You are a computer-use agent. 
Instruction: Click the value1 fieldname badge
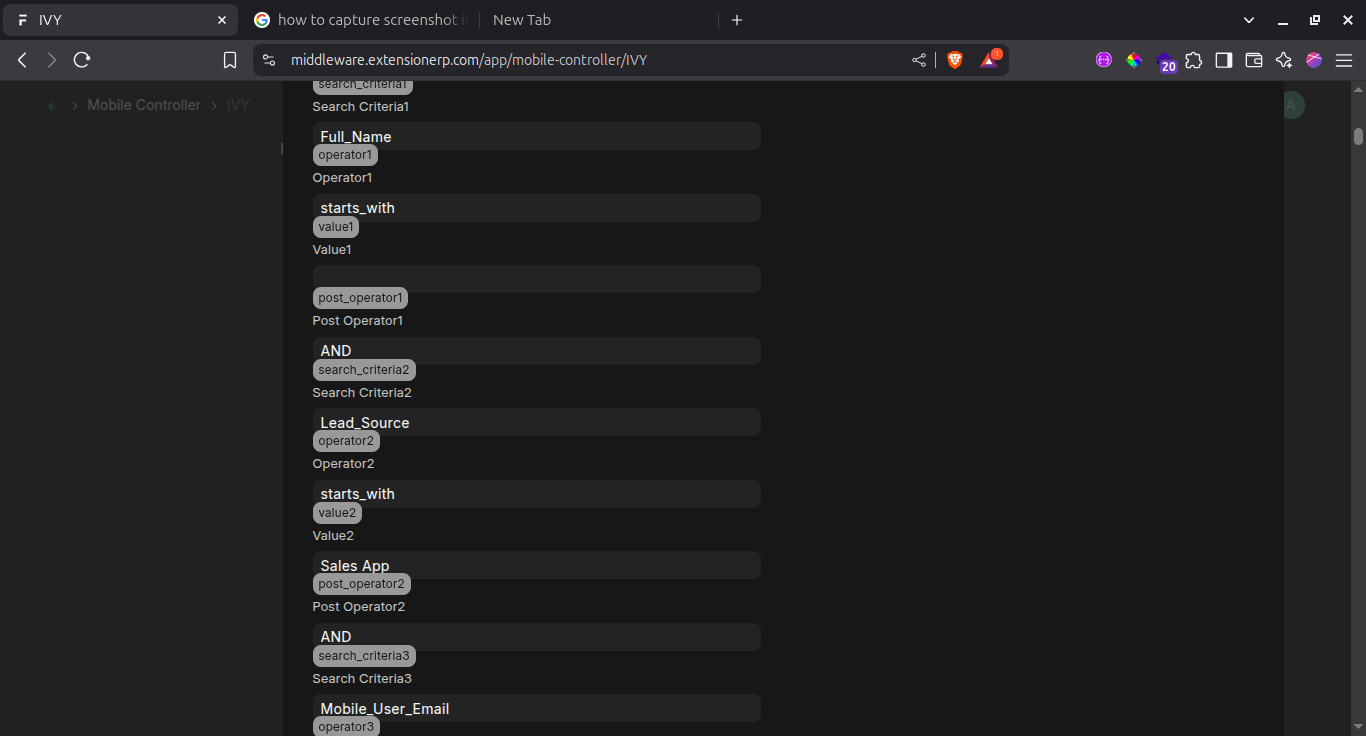click(336, 227)
